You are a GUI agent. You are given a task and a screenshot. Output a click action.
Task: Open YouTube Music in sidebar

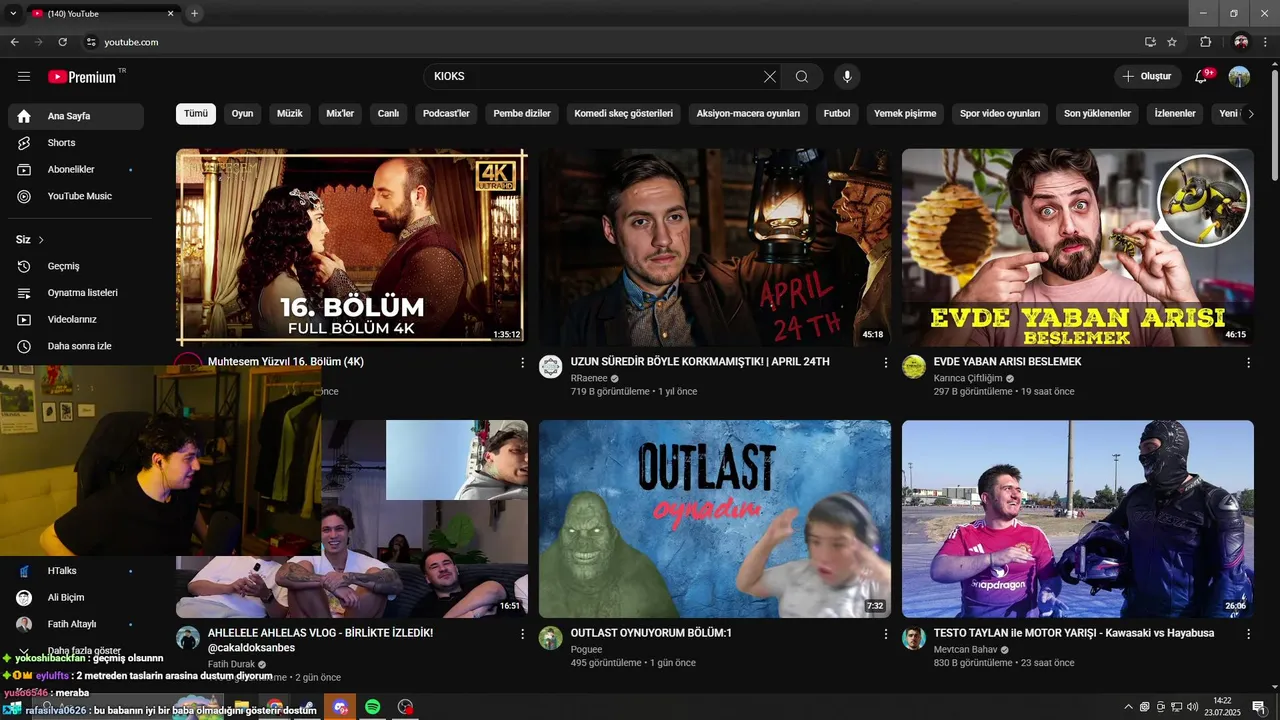[76, 196]
